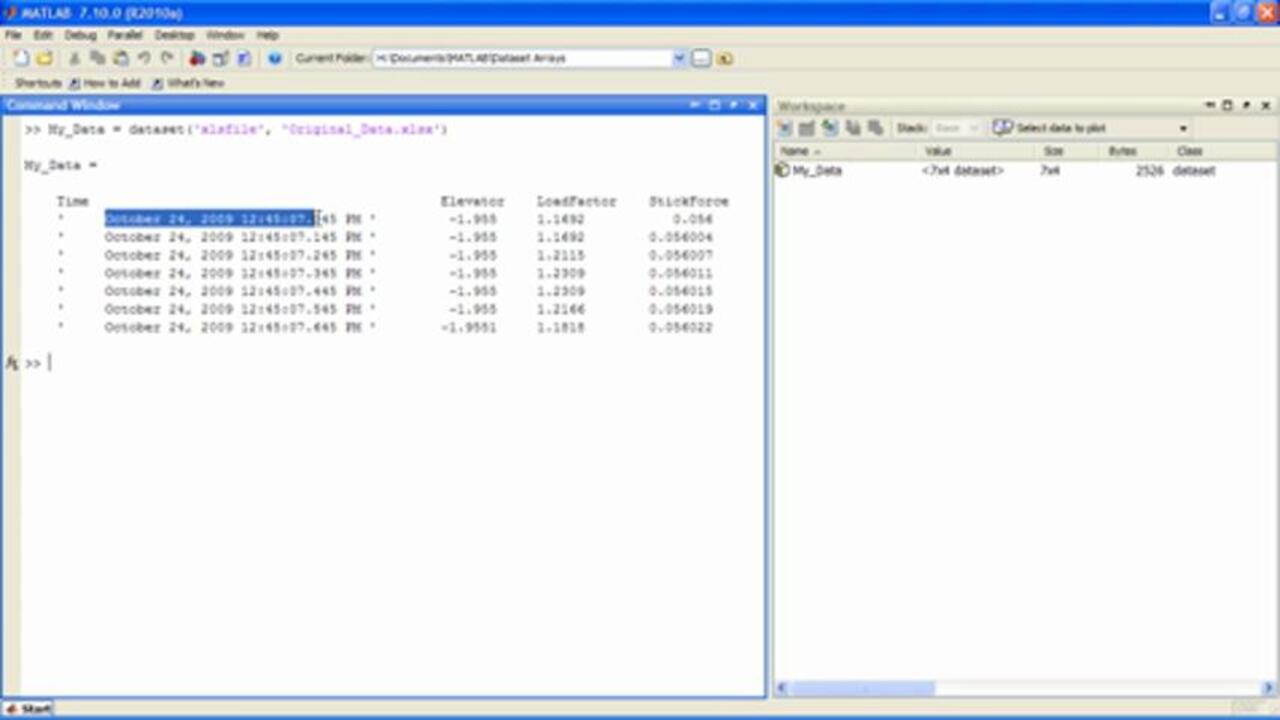The image size is (1280, 720).
Task: Click the New file icon in the toolbar
Action: tap(21, 59)
